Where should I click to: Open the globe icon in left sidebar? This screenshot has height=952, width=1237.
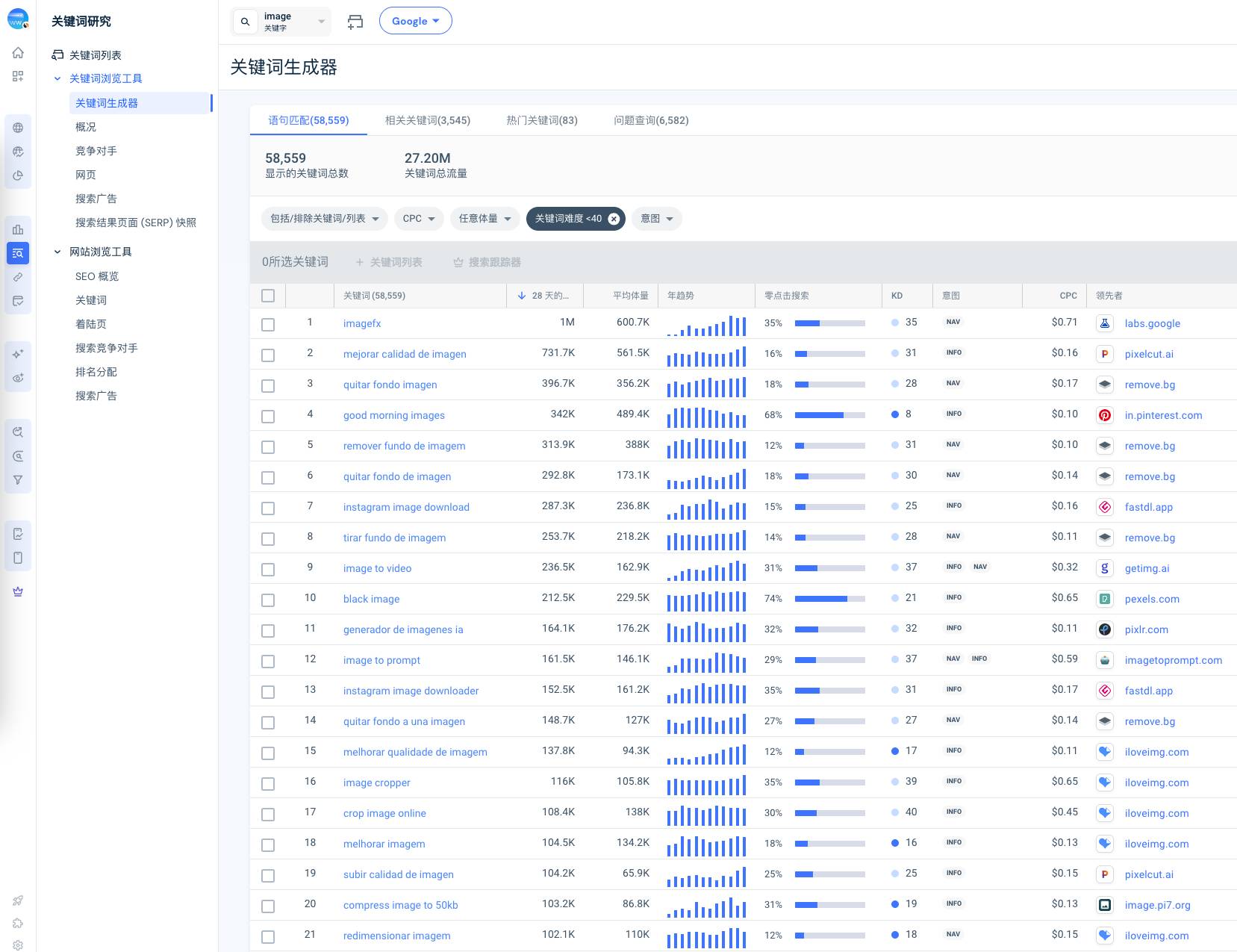(18, 128)
